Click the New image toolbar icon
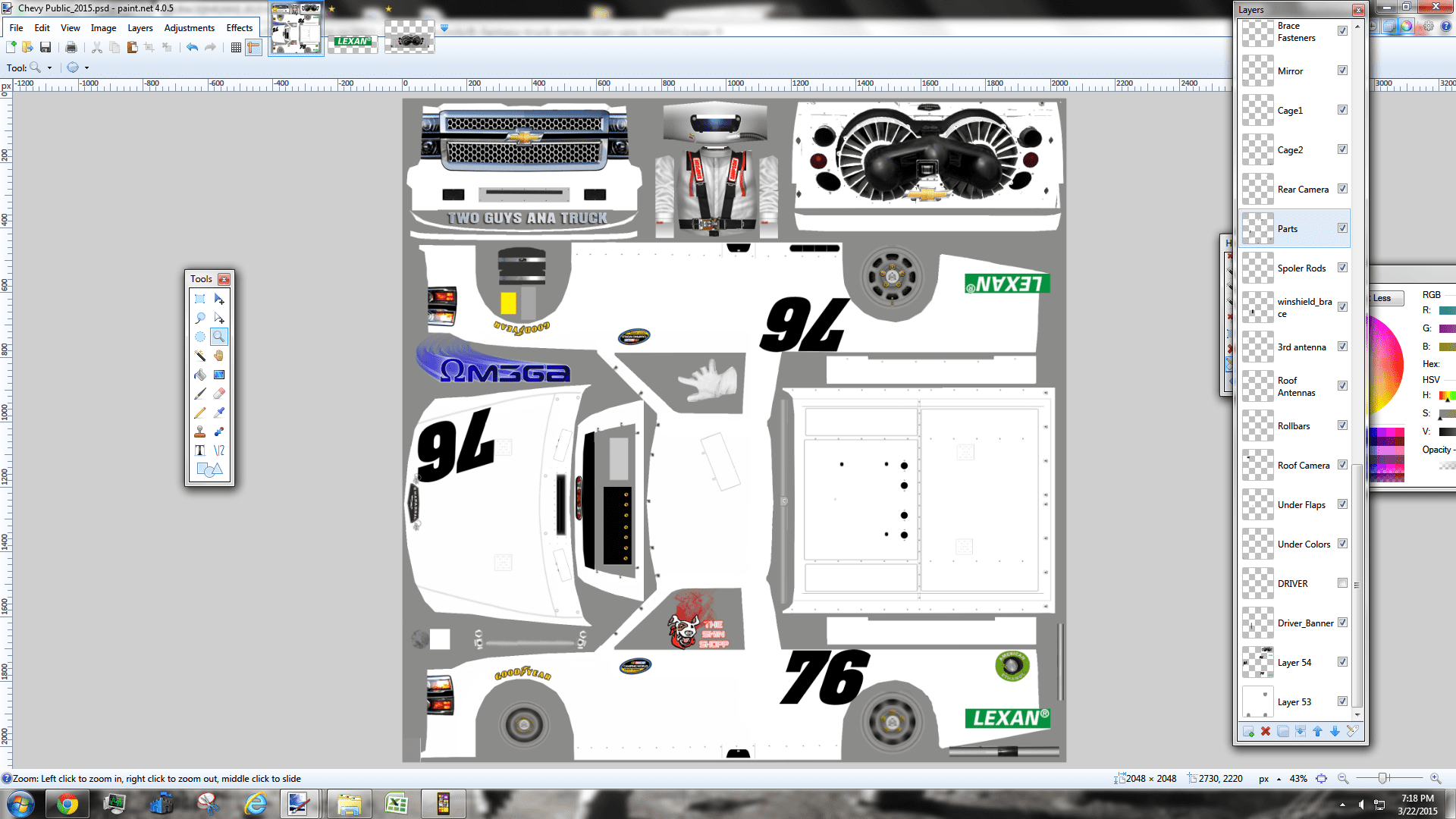Image resolution: width=1456 pixels, height=819 pixels. 11,47
